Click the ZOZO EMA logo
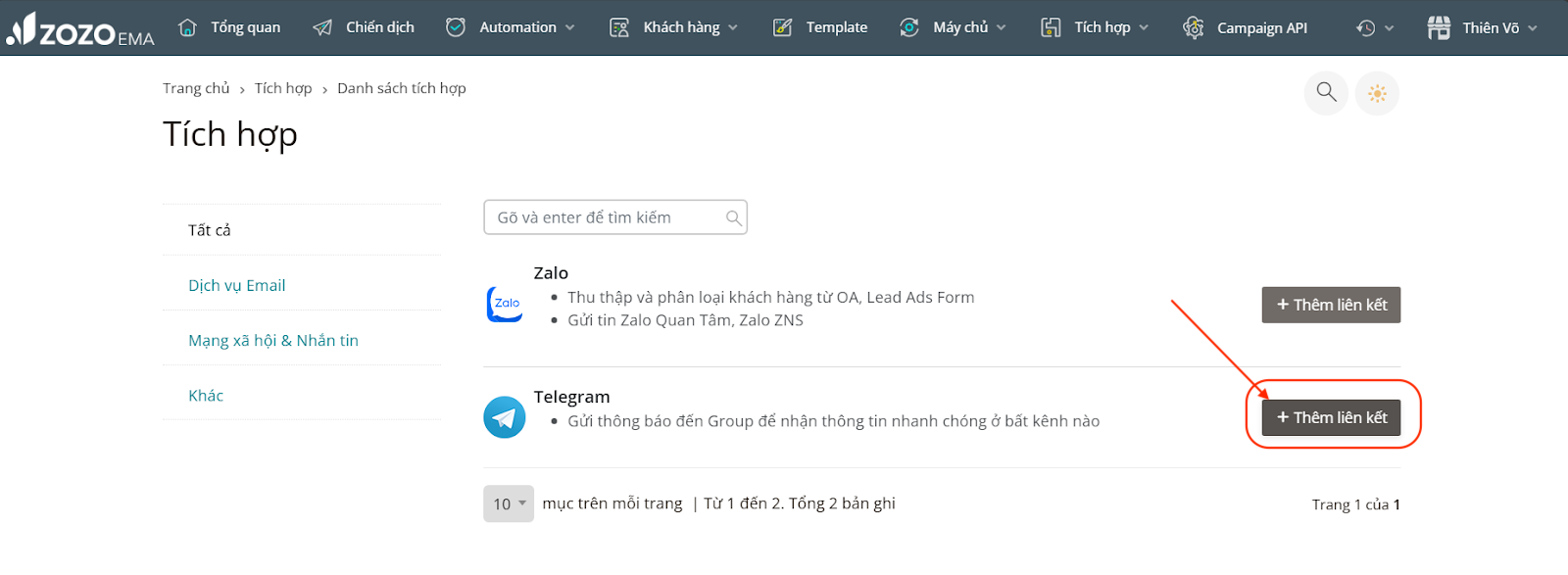Viewport: 1568px width, 575px height. coord(80,28)
